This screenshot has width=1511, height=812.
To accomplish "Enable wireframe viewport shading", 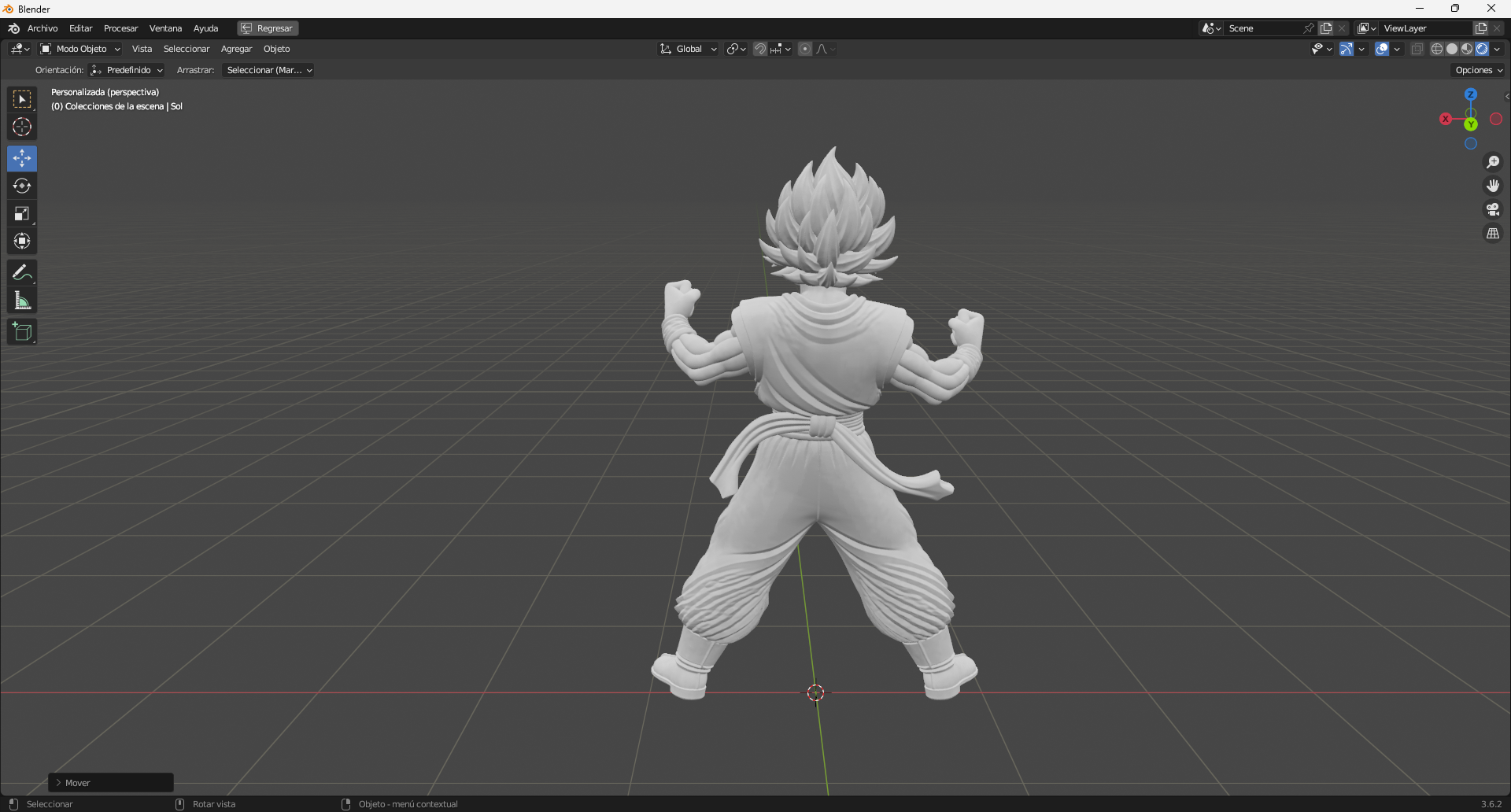I will pos(1436,48).
